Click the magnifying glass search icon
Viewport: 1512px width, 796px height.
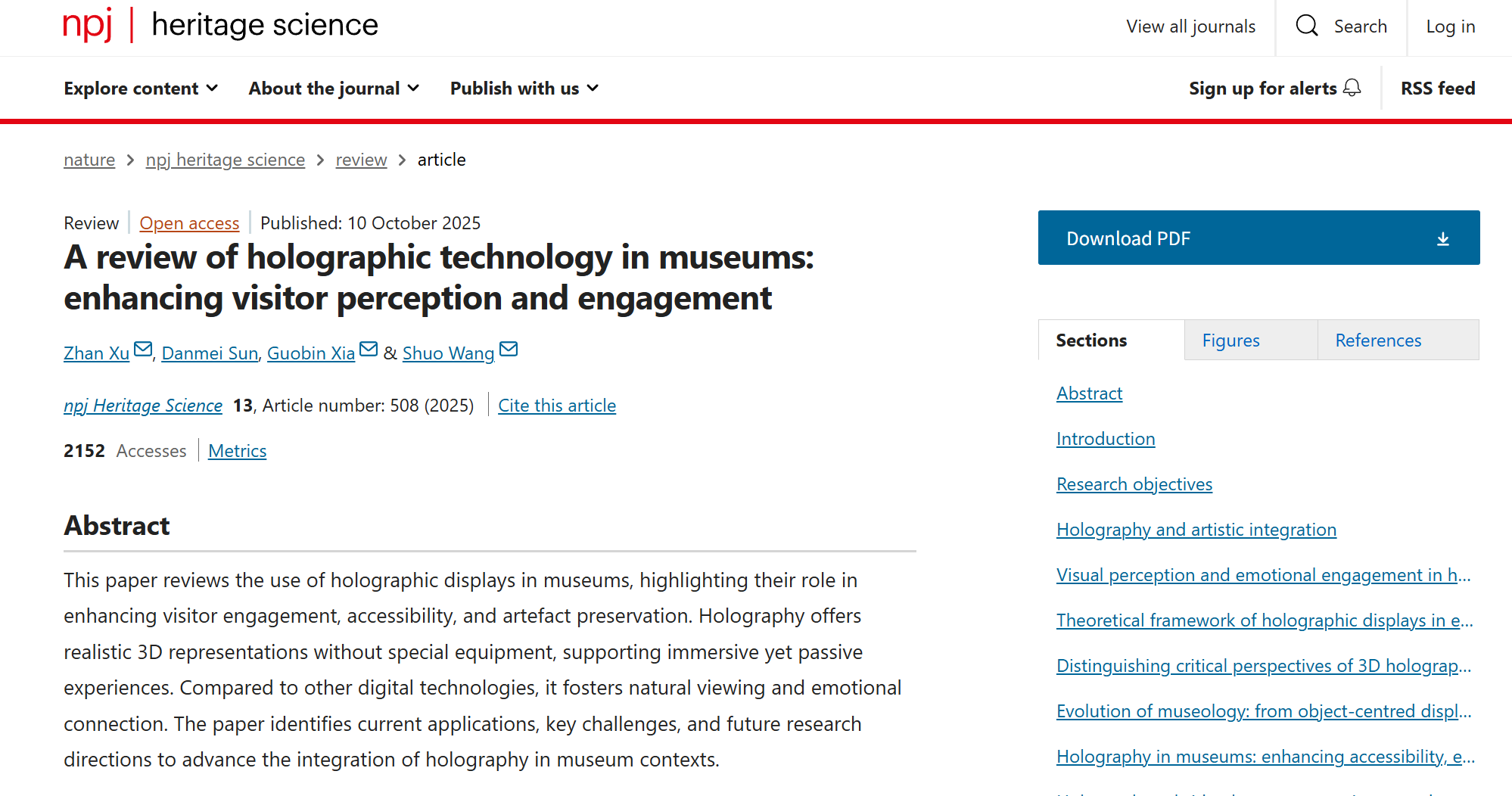[1306, 26]
